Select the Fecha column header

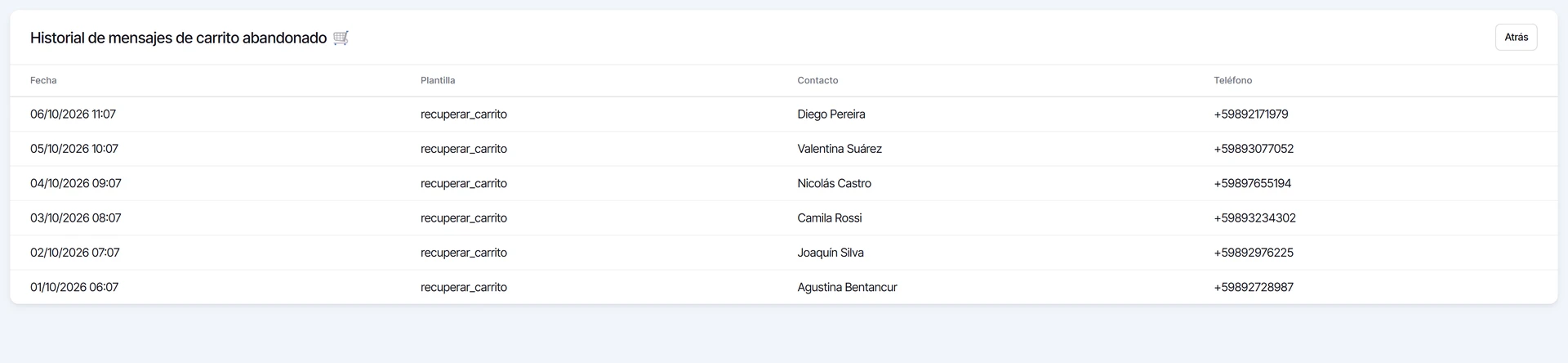(x=43, y=80)
